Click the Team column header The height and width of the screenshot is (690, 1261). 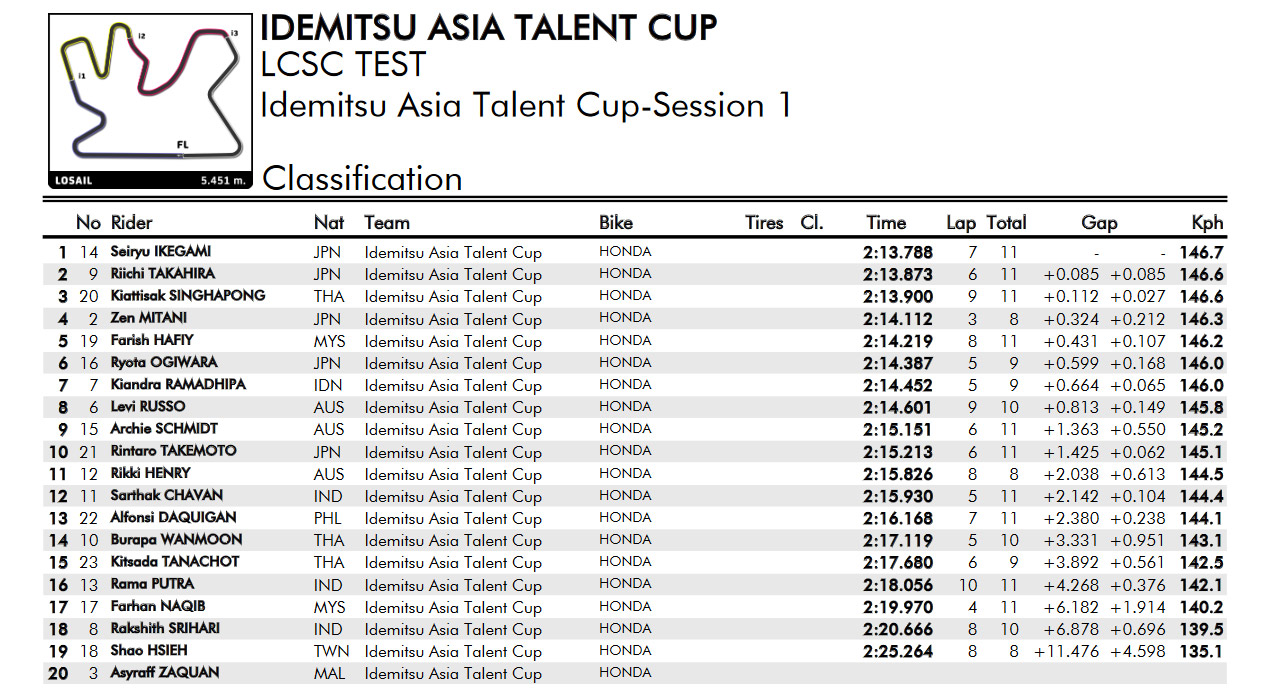pyautogui.click(x=386, y=223)
